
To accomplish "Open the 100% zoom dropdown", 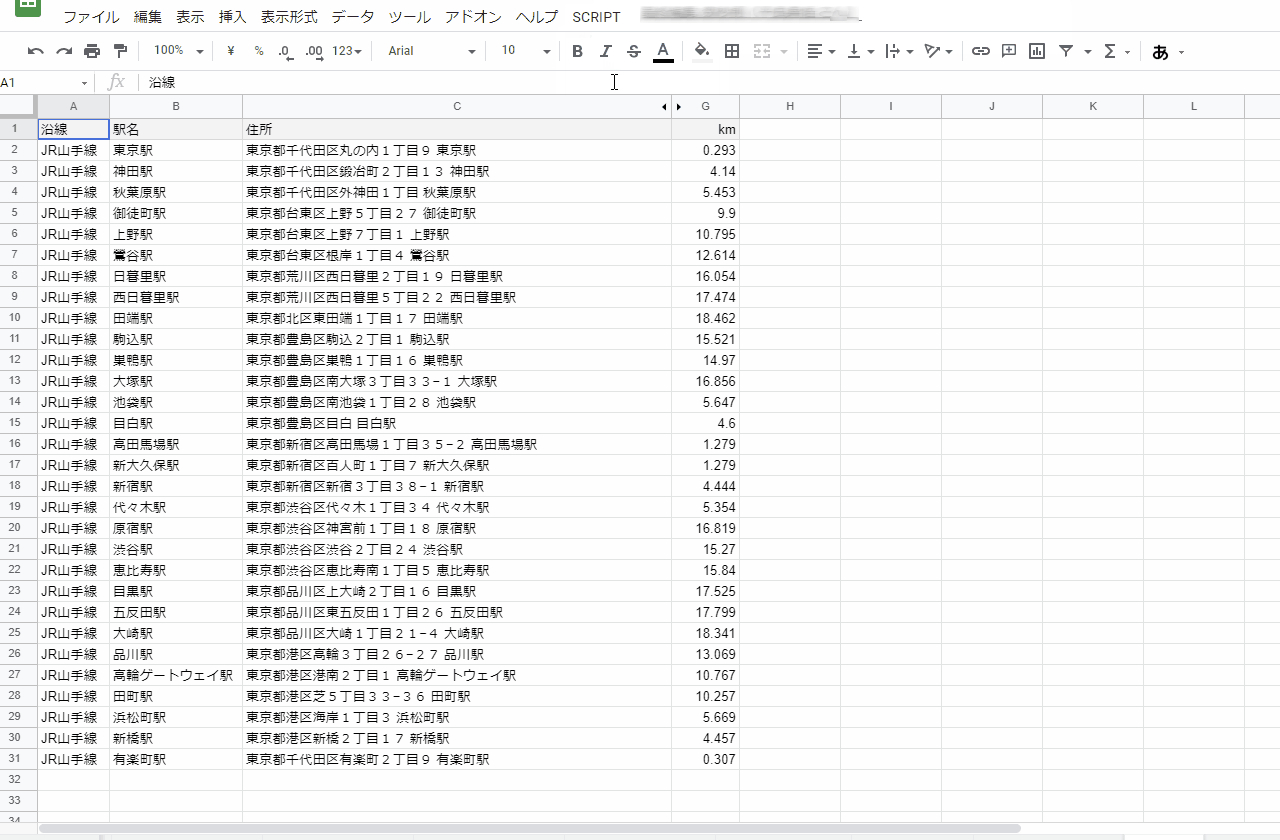I will click(x=178, y=51).
